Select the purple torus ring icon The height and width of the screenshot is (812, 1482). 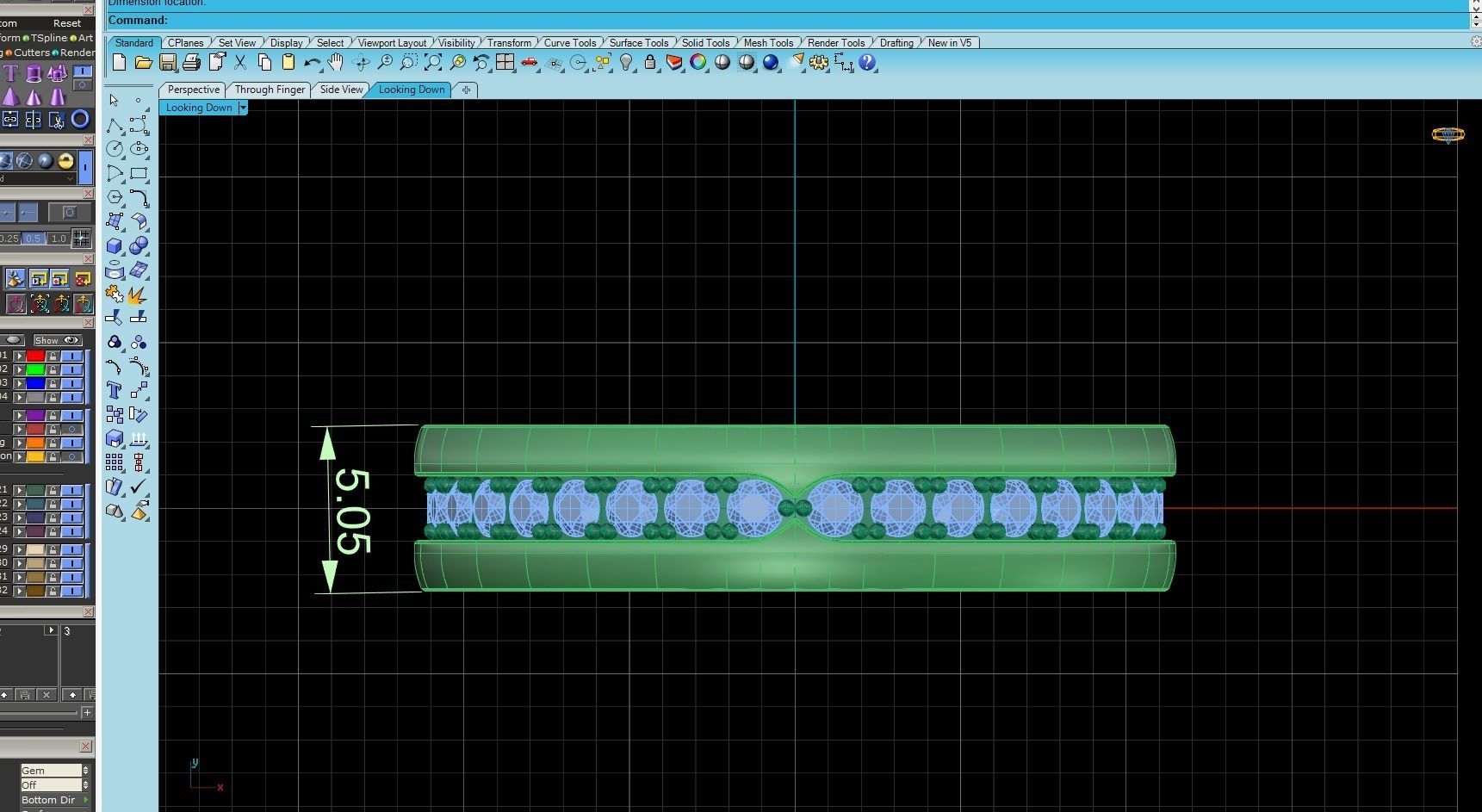tap(80, 120)
